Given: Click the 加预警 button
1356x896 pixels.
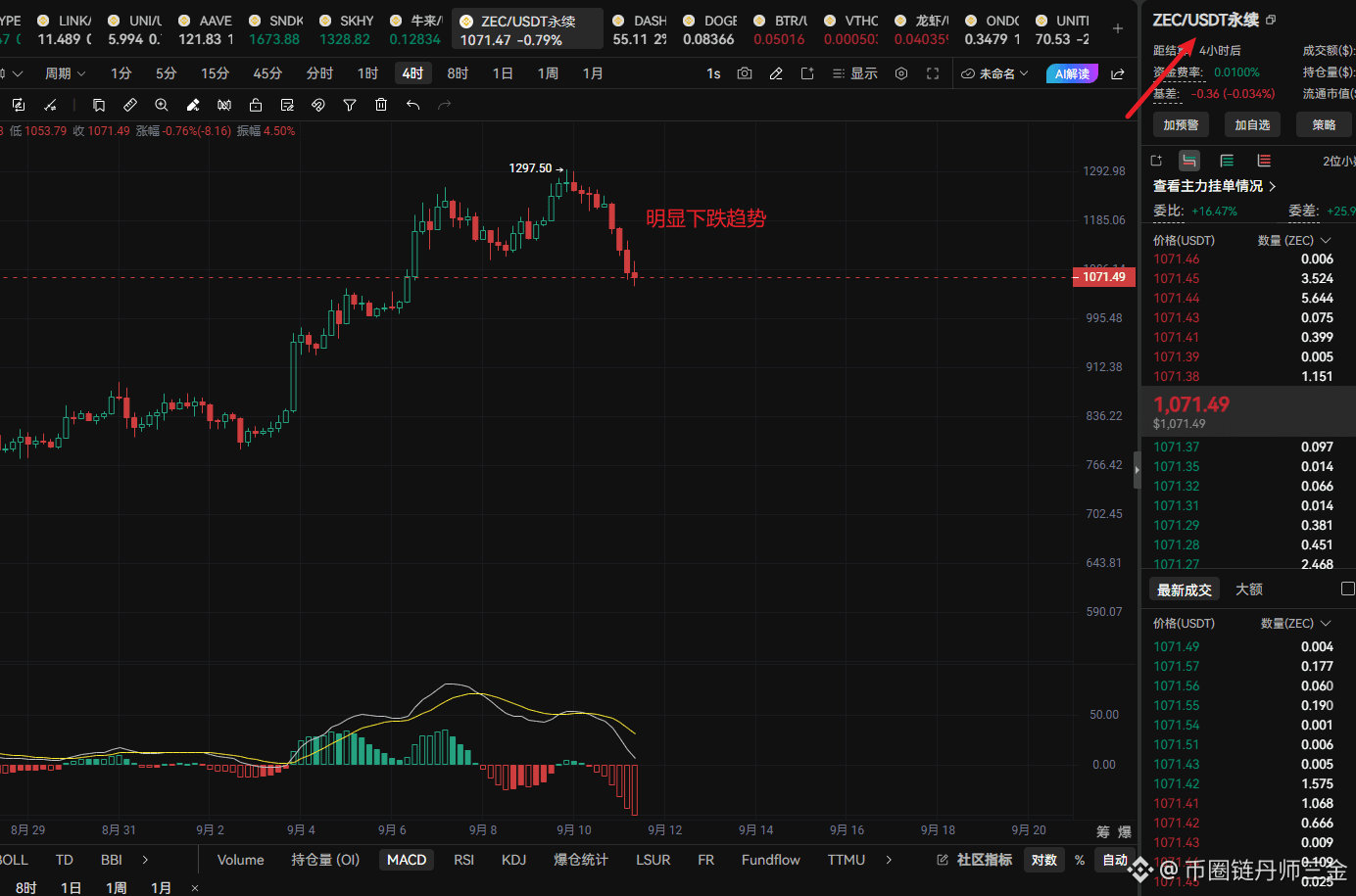Looking at the screenshot, I should pyautogui.click(x=1181, y=124).
